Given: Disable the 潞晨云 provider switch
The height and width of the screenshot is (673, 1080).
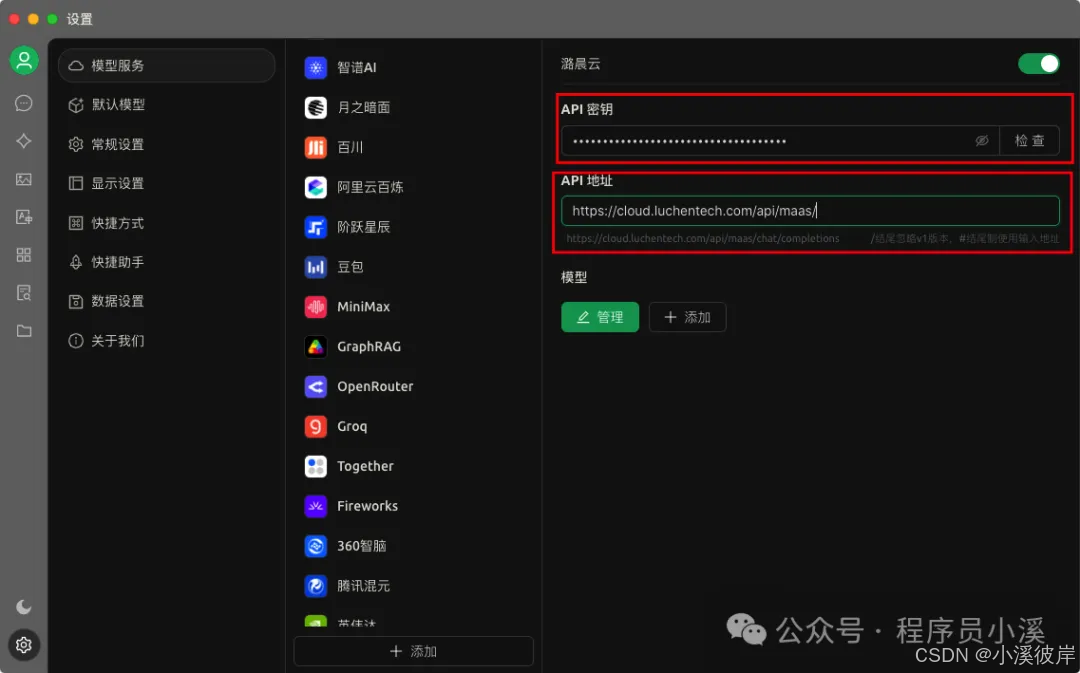Looking at the screenshot, I should 1039,64.
